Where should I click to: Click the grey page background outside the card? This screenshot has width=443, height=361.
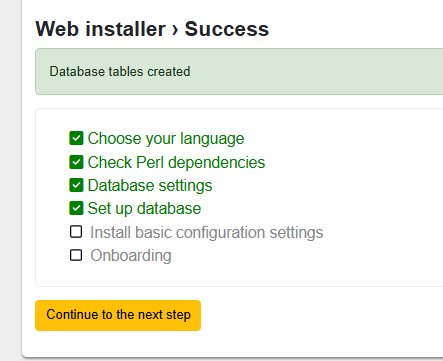point(10,180)
